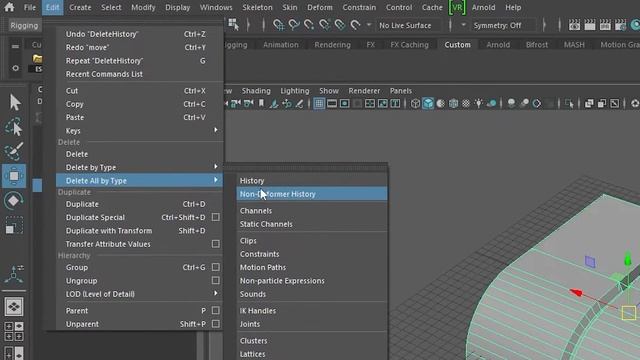Activate the Move tool
The image size is (640, 360).
pyautogui.click(x=14, y=176)
